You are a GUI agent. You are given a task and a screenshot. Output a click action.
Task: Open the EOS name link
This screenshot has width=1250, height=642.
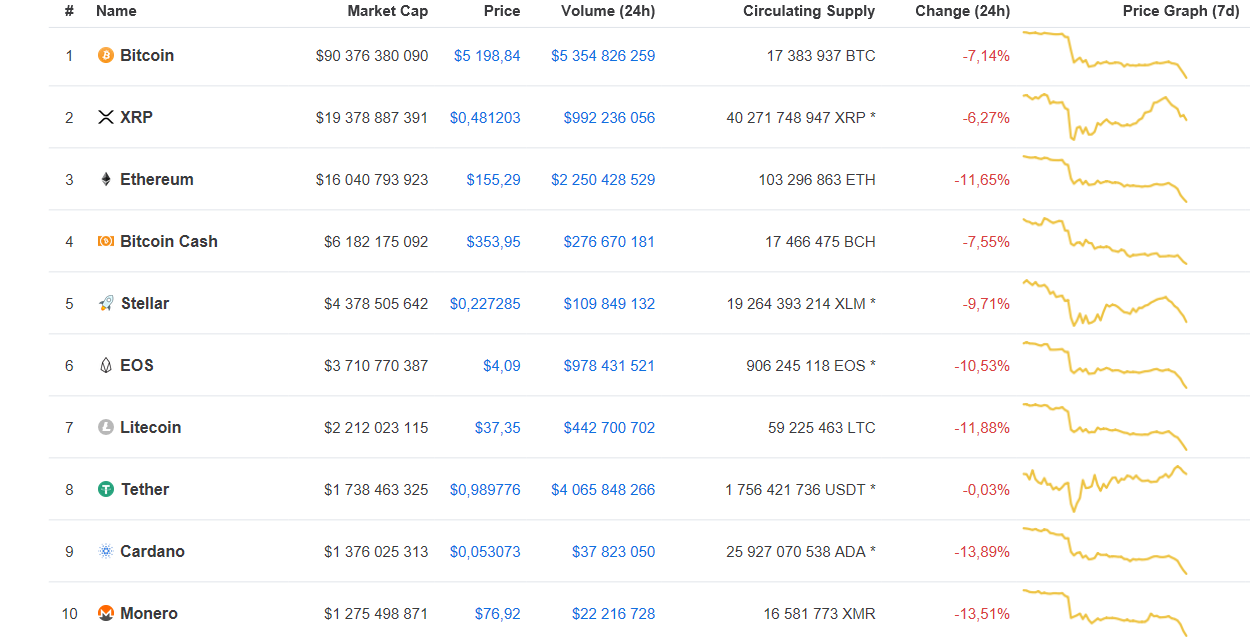pyautogui.click(x=137, y=366)
